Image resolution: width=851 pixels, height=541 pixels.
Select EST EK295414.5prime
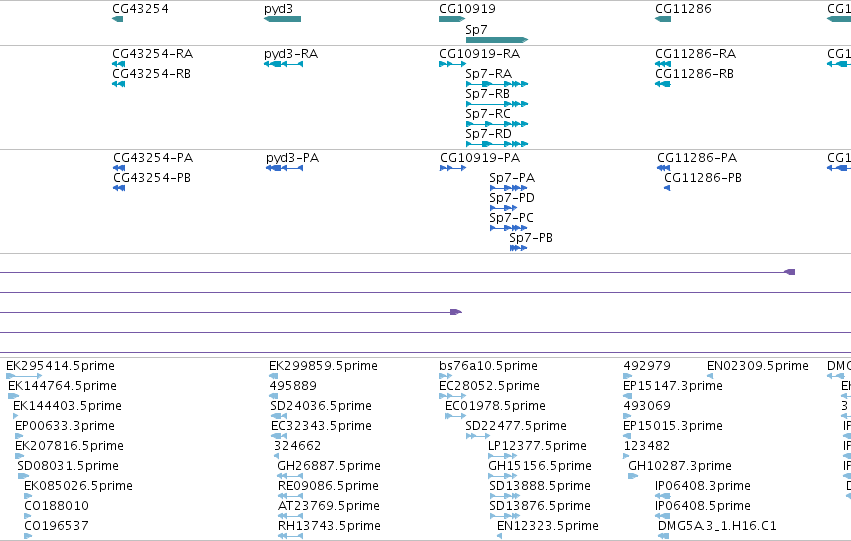[24, 376]
